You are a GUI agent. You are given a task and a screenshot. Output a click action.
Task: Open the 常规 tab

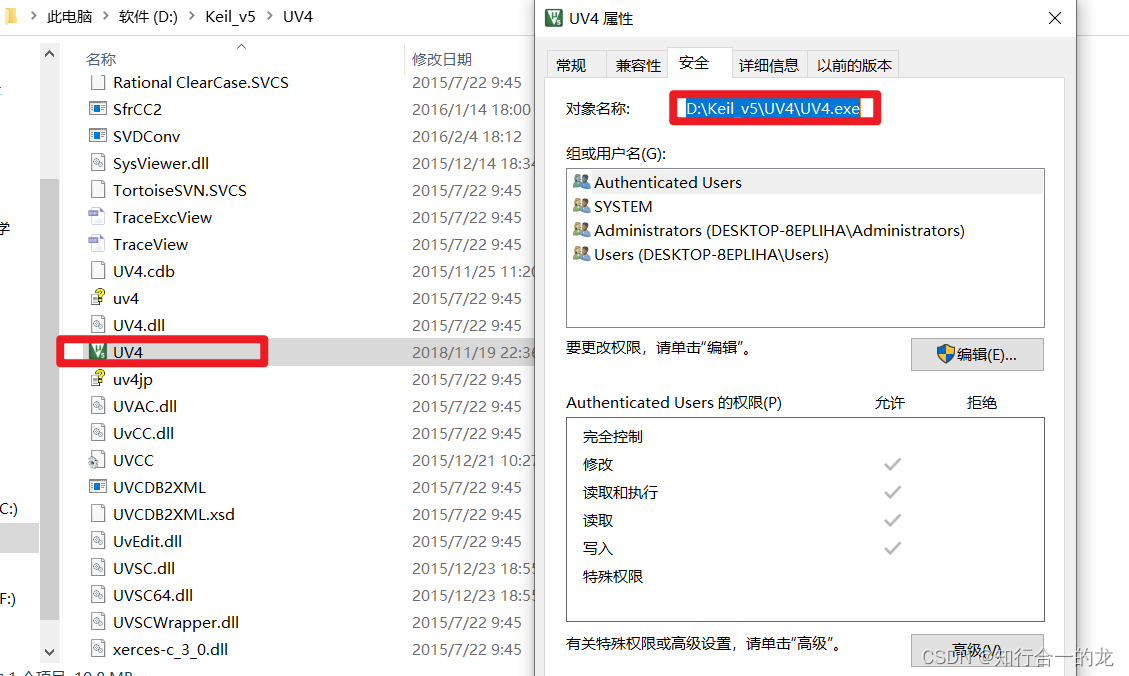[x=572, y=66]
